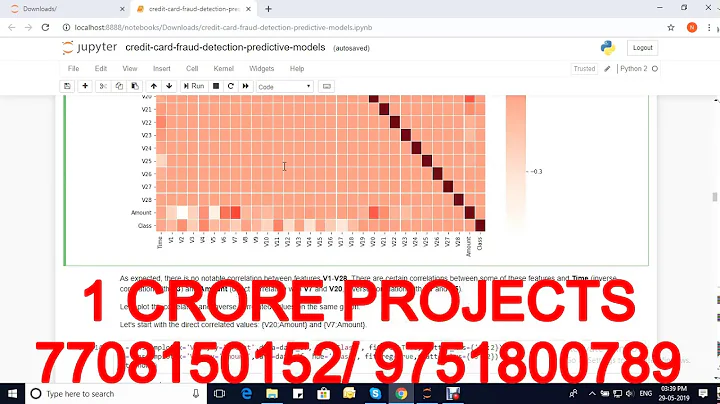Restart the kernel icon
The width and height of the screenshot is (720, 404).
(x=231, y=86)
